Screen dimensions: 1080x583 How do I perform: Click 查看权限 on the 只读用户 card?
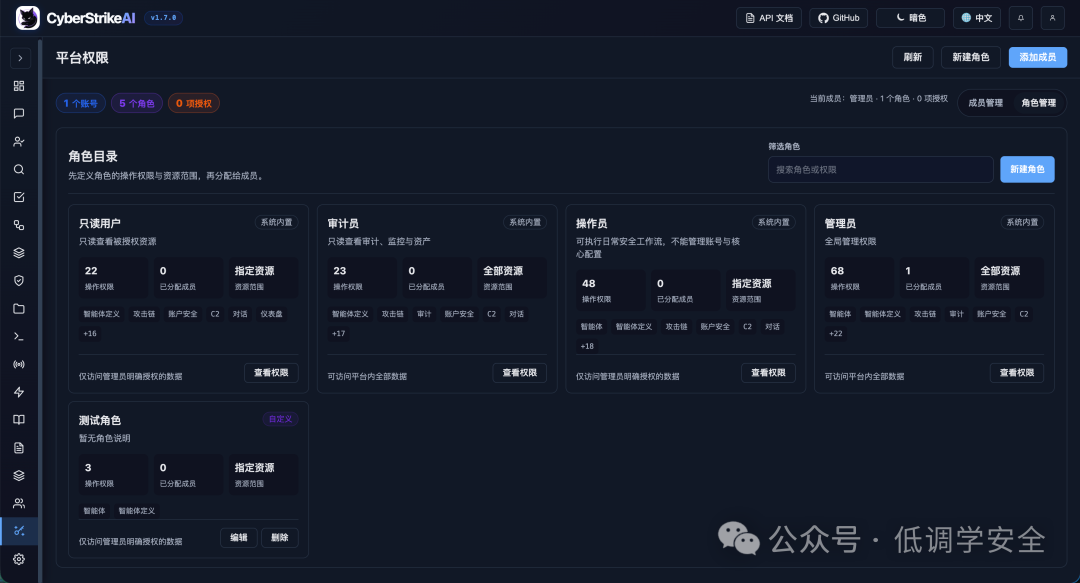tap(271, 373)
